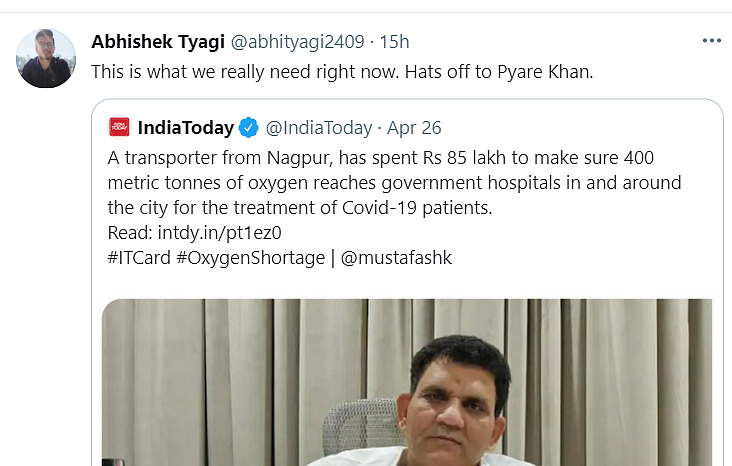Open the IndiaToday account name
732x466 pixels.
click(x=186, y=127)
